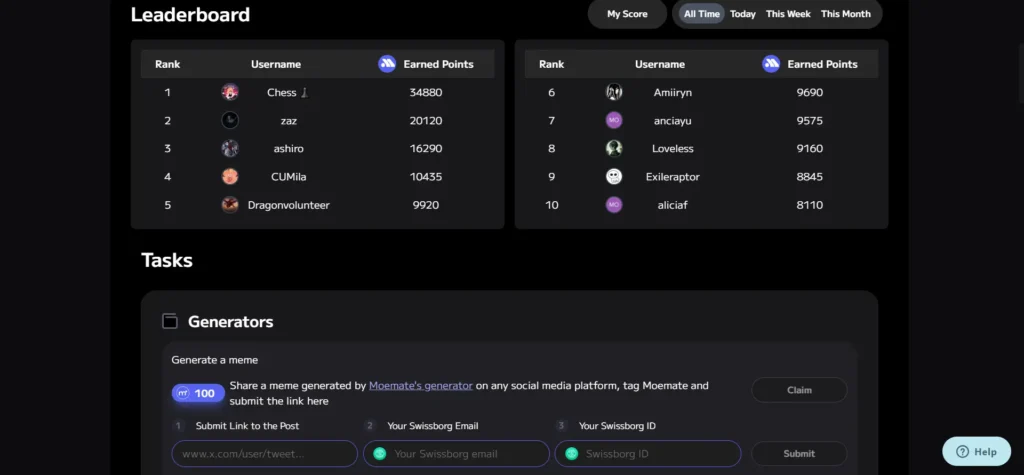Open Moemate's generator link
The width and height of the screenshot is (1024, 475).
[x=421, y=385]
